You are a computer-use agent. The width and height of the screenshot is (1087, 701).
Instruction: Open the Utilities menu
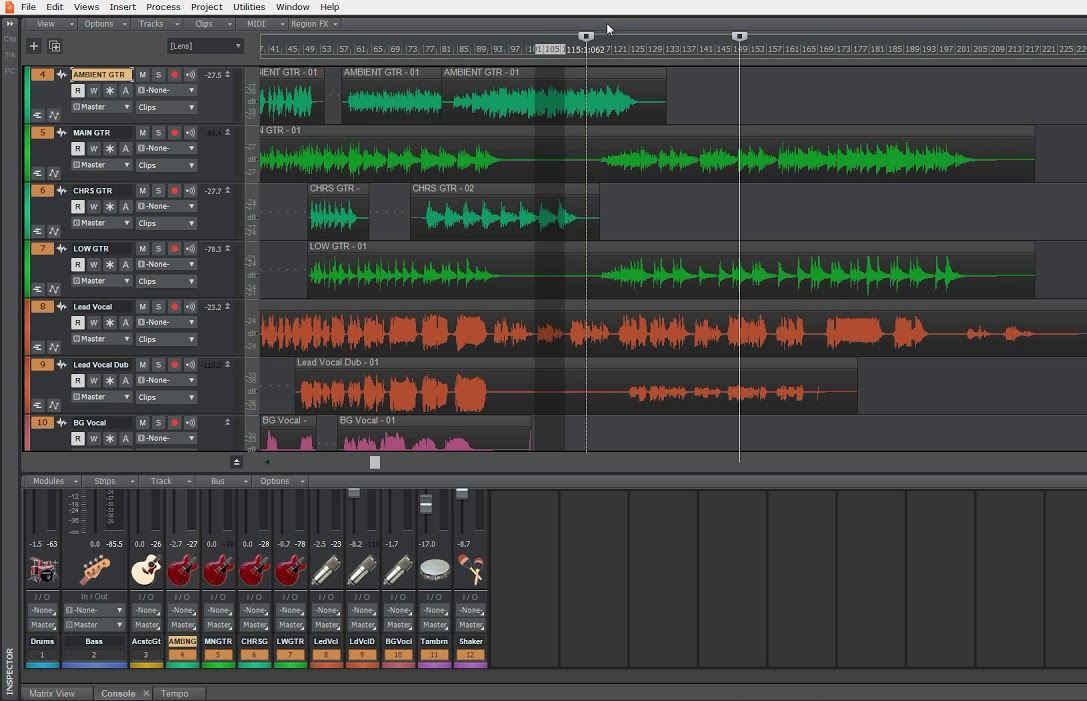(x=249, y=7)
